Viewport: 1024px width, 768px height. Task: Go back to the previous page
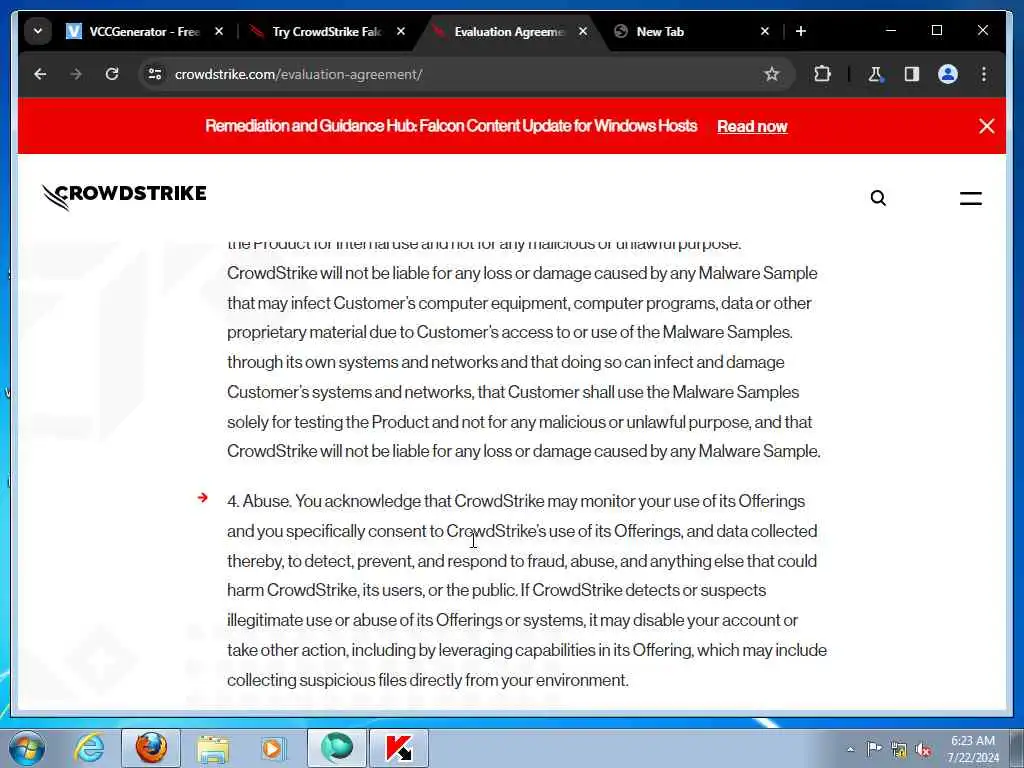pos(40,74)
